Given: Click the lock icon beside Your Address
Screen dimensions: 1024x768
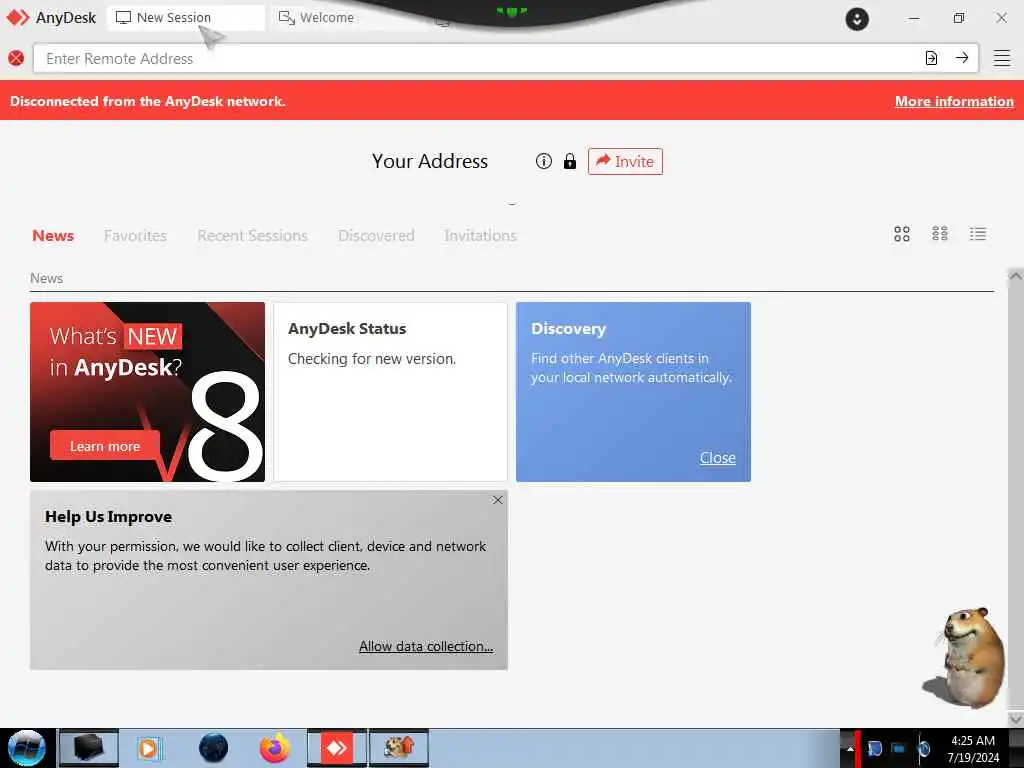Looking at the screenshot, I should click(570, 161).
